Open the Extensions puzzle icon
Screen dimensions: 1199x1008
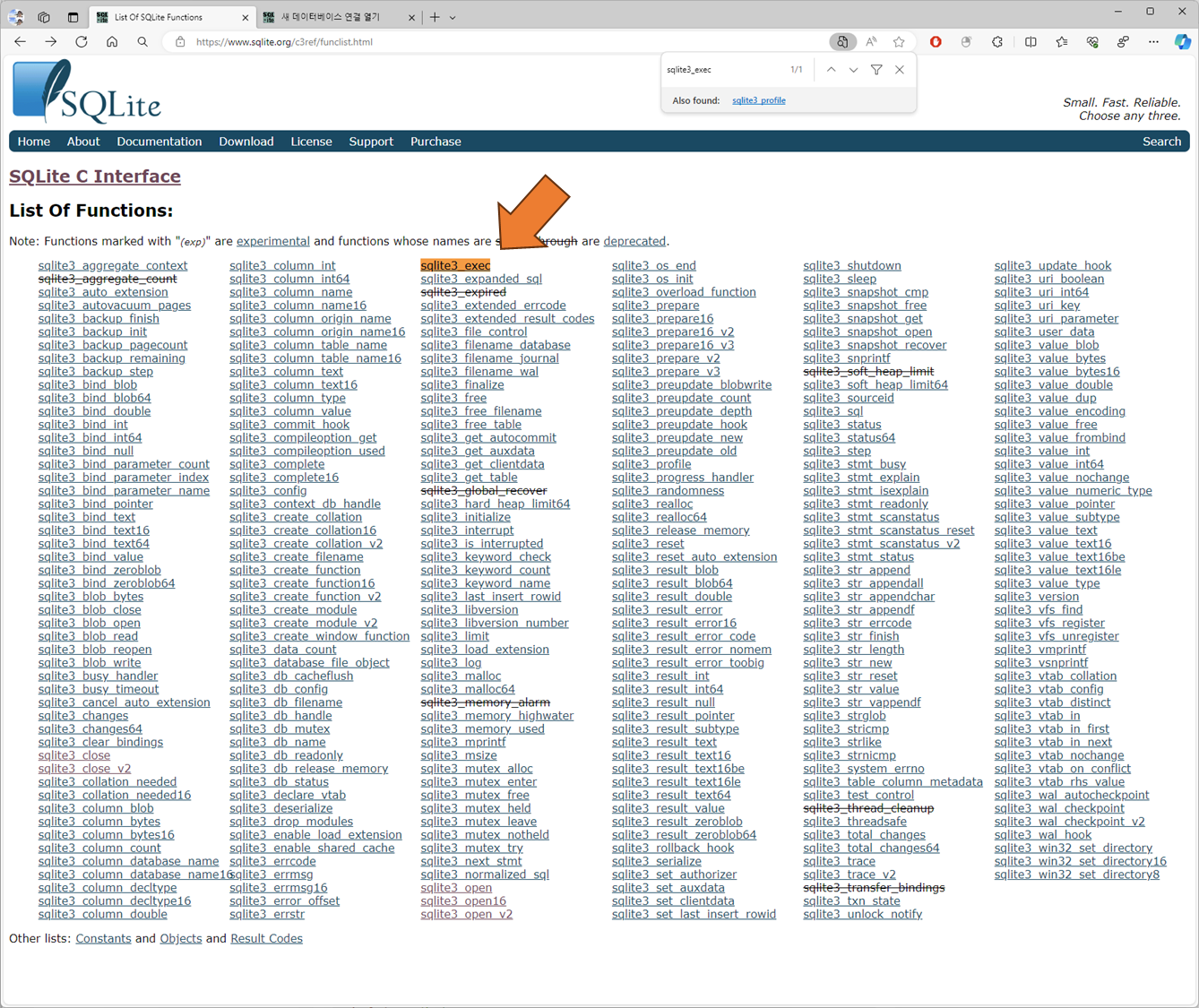coord(997,42)
